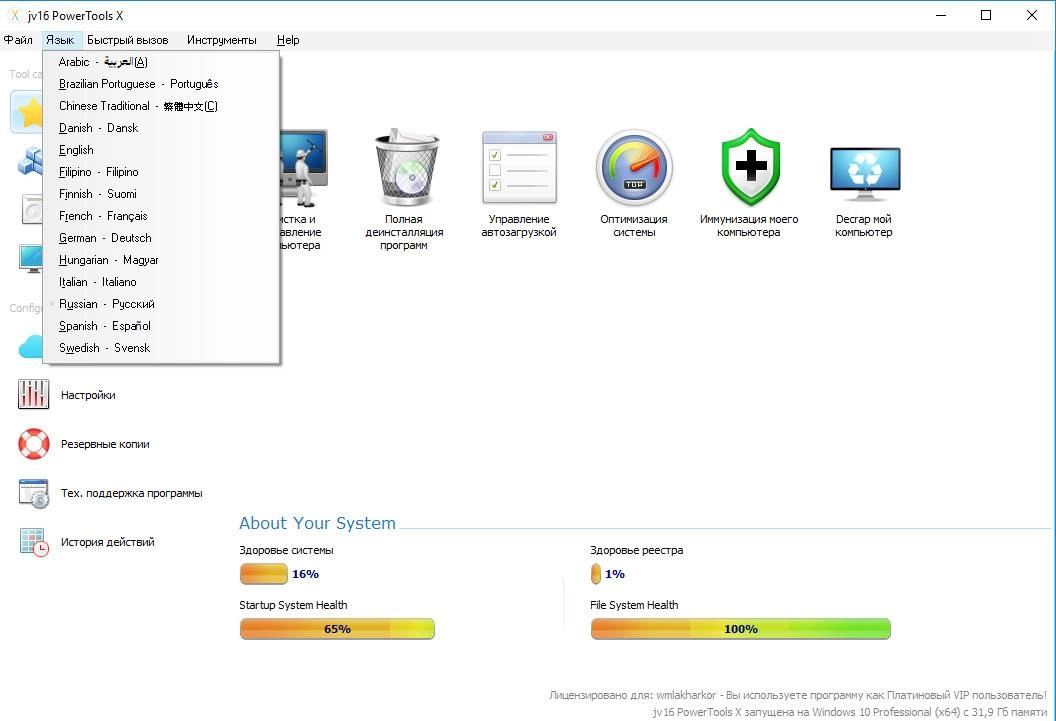The height and width of the screenshot is (721, 1056).
Task: Open История действий
Action: [108, 542]
